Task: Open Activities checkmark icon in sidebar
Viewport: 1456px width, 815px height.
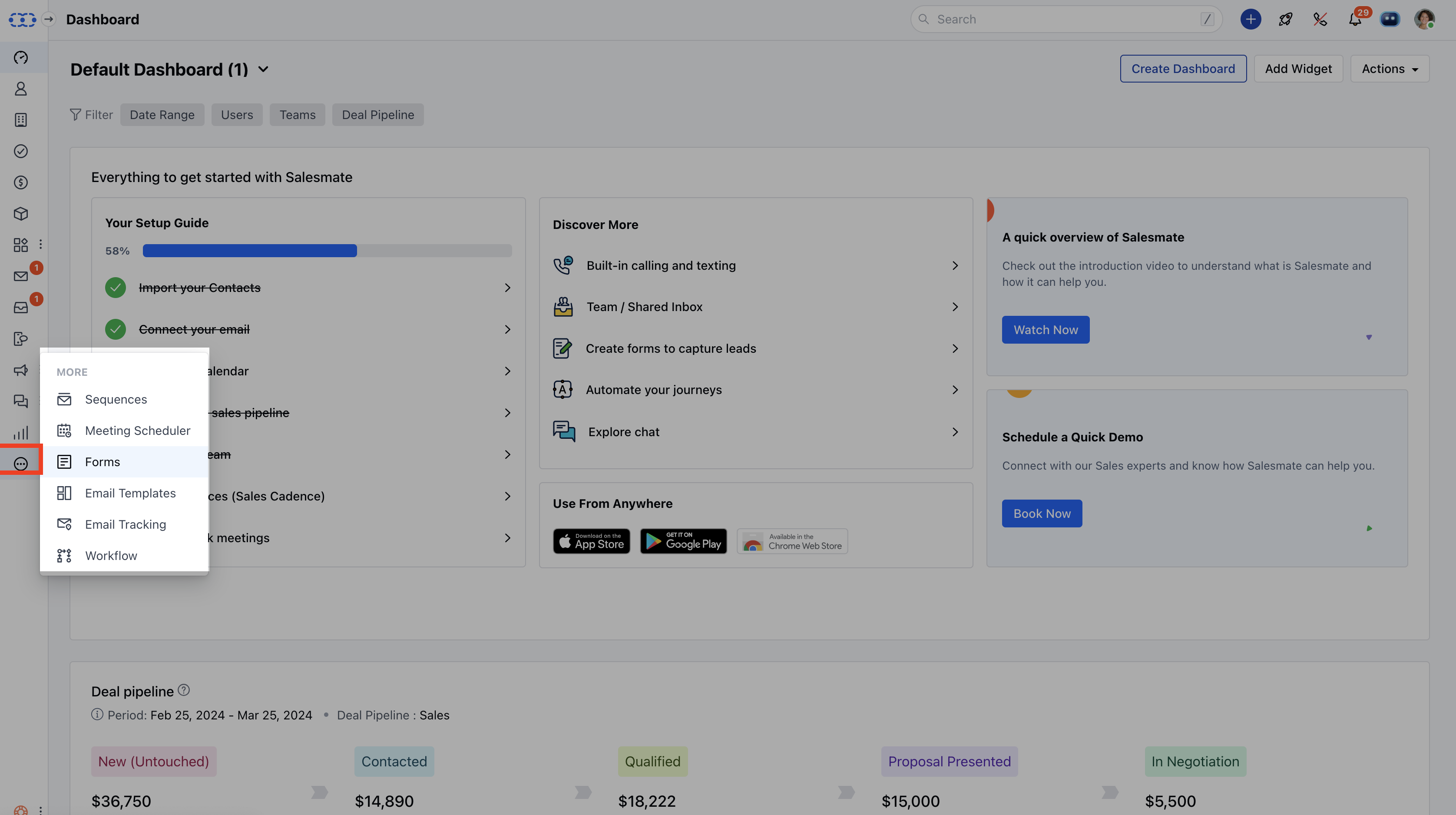Action: tap(21, 151)
